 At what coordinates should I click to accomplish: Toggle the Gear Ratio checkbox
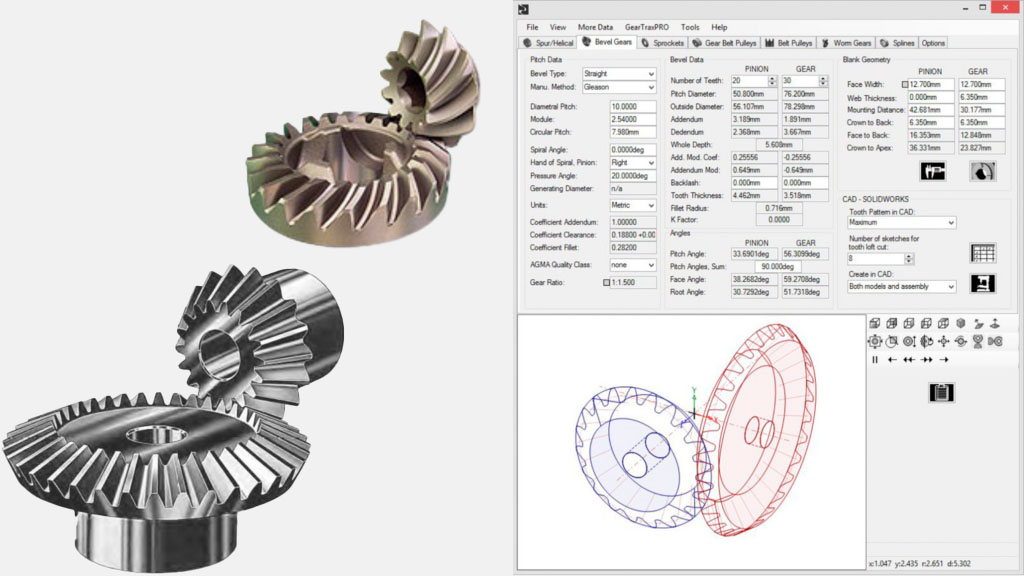coord(606,282)
